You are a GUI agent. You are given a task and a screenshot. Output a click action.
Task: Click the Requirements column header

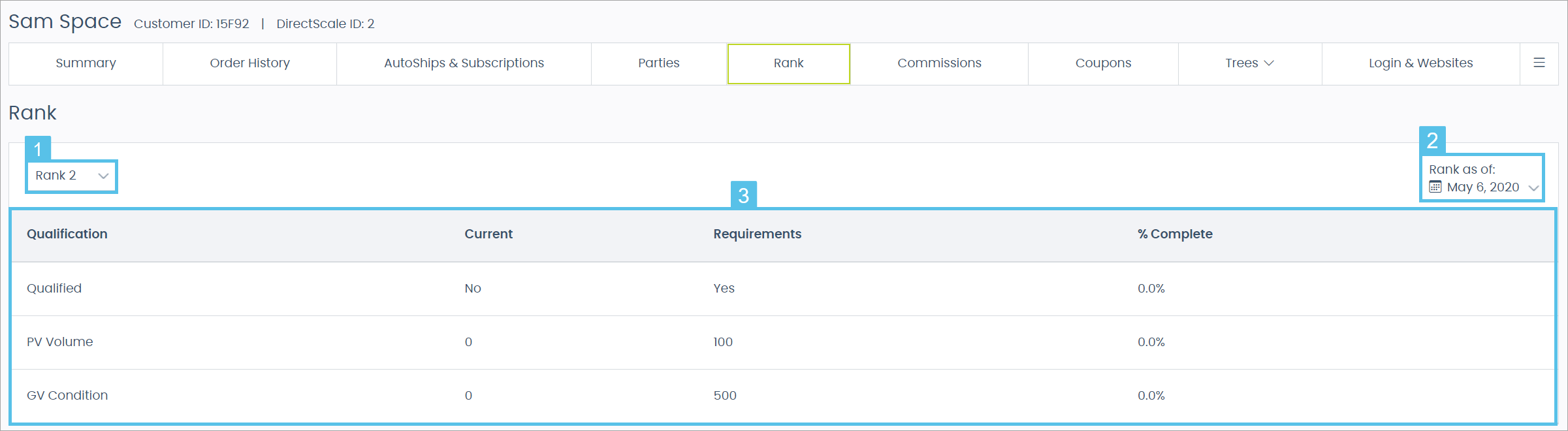point(757,234)
